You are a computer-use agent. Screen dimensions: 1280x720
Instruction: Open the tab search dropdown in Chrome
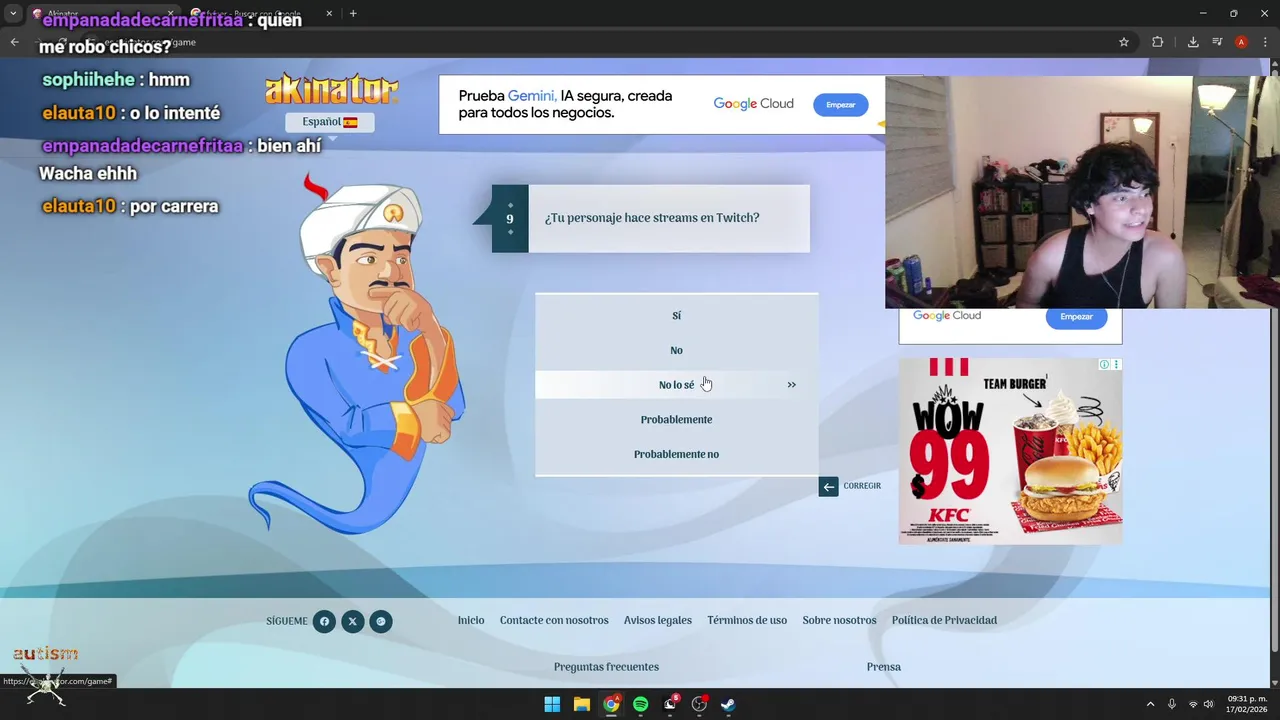click(13, 14)
